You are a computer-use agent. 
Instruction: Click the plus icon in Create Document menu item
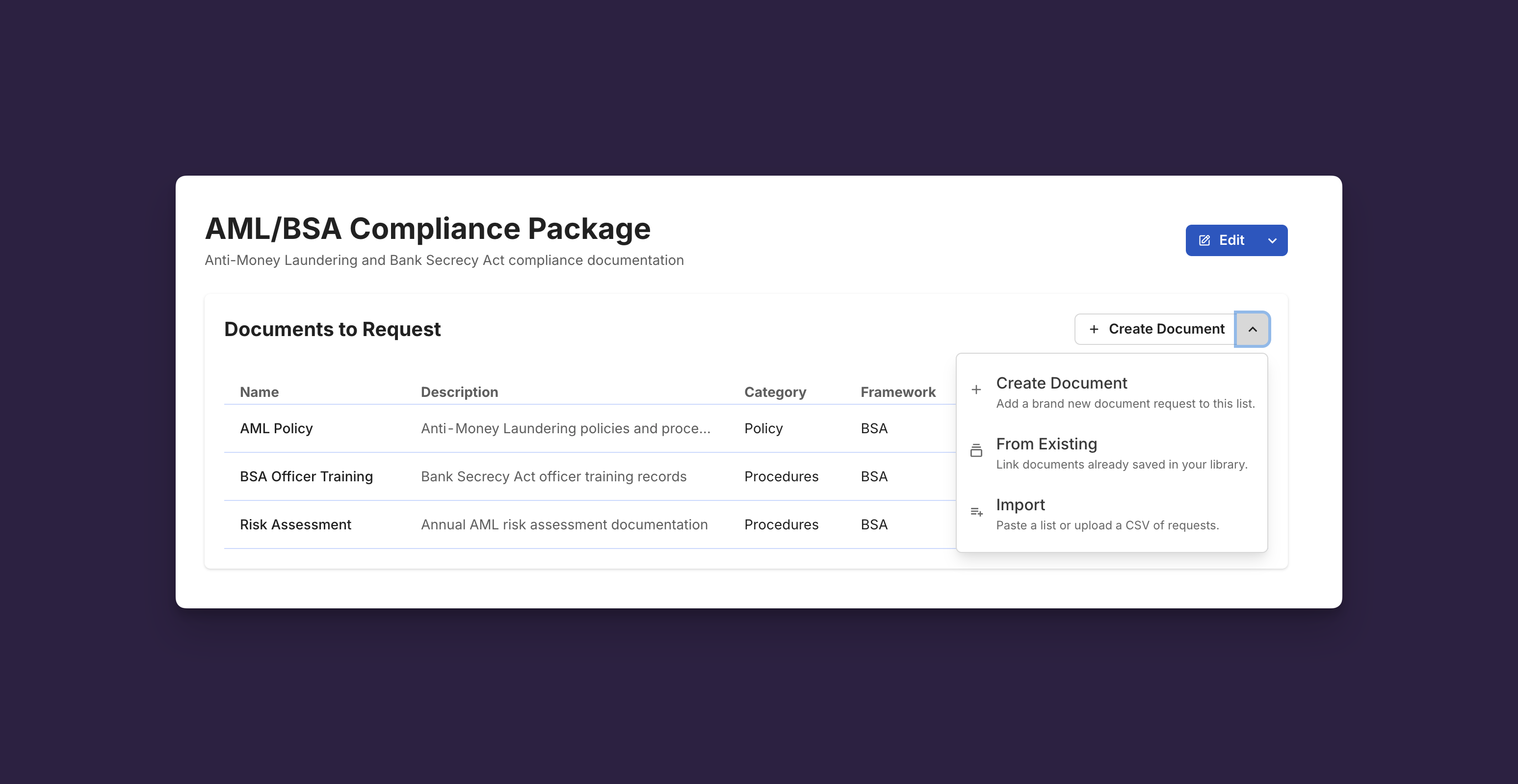click(x=976, y=390)
